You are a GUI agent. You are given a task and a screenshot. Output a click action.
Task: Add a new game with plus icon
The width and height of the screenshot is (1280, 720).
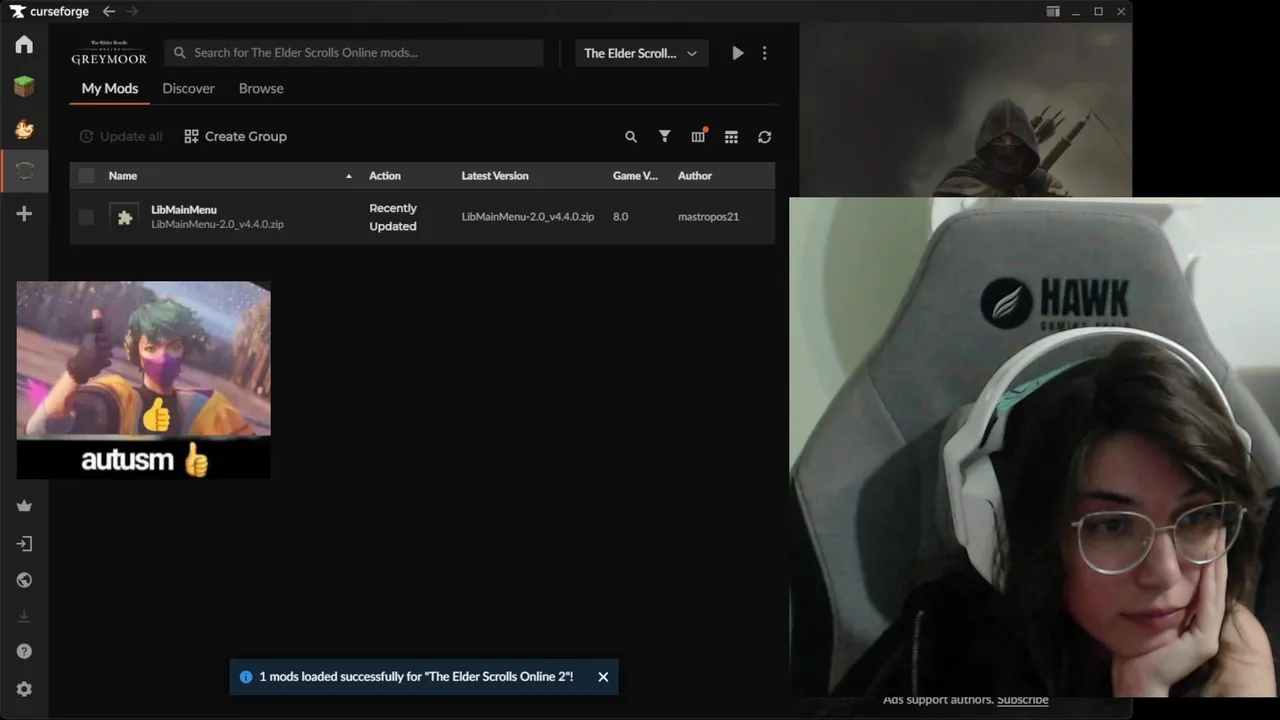pyautogui.click(x=24, y=214)
